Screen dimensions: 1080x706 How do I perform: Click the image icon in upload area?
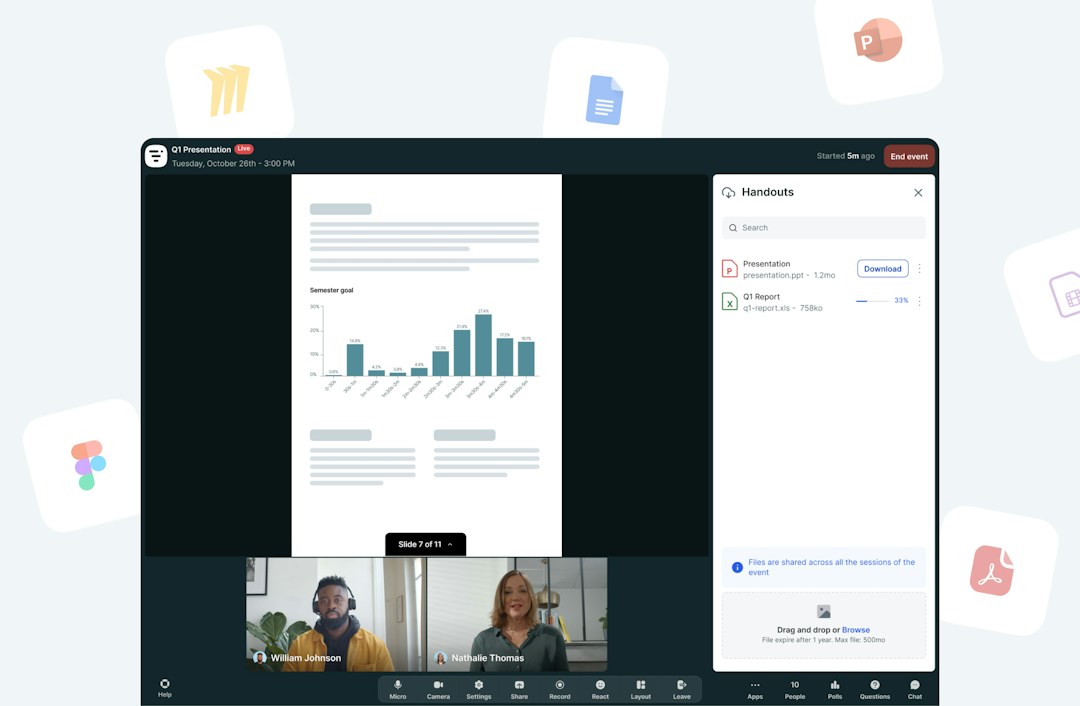coord(824,612)
